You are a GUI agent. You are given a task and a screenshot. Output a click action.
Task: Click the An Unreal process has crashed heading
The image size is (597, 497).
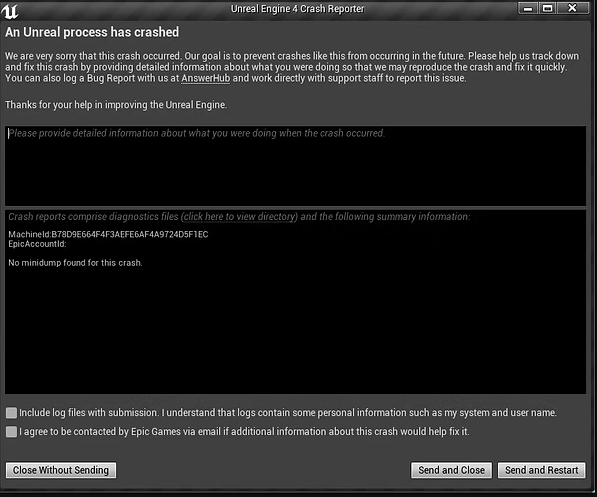92,32
